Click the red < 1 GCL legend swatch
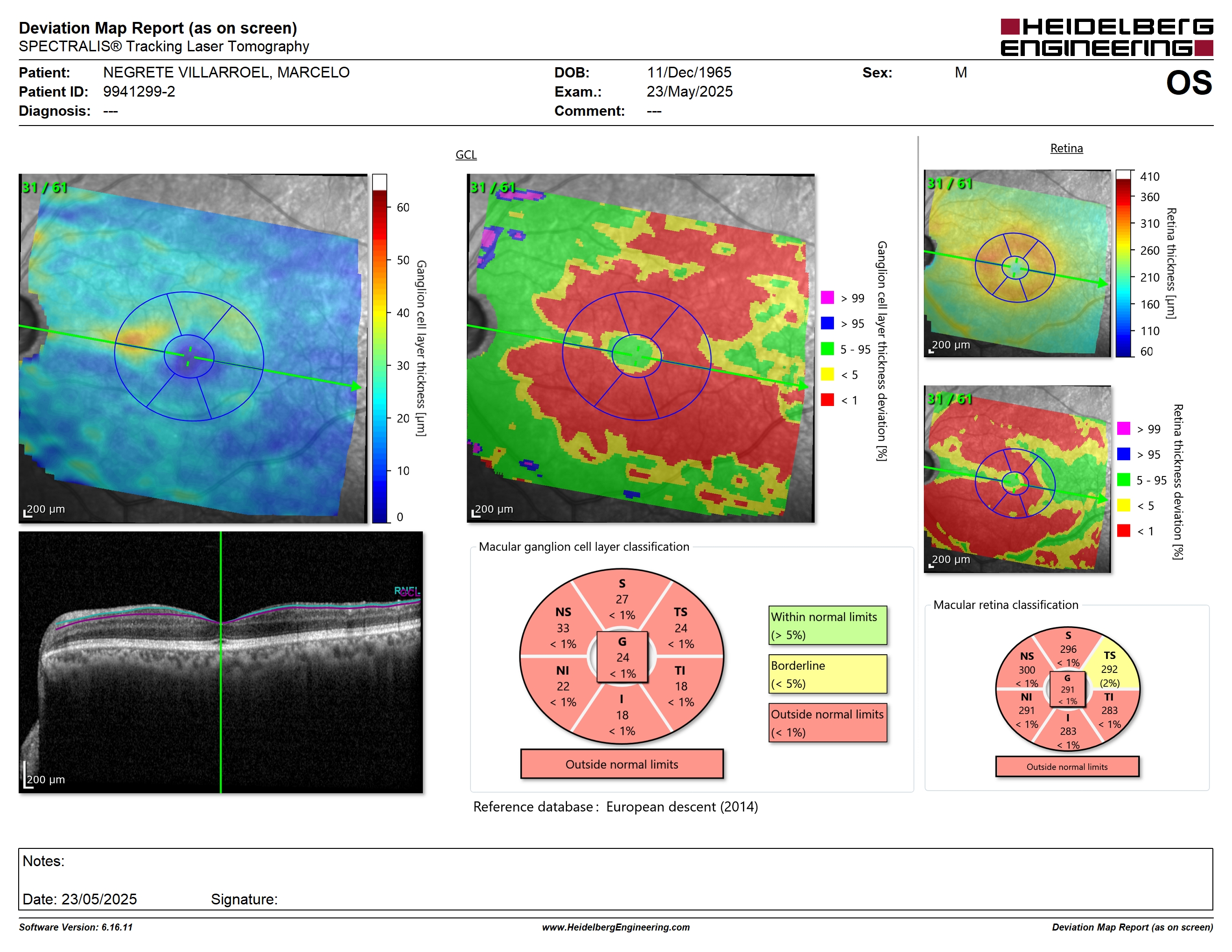 pyautogui.click(x=827, y=400)
